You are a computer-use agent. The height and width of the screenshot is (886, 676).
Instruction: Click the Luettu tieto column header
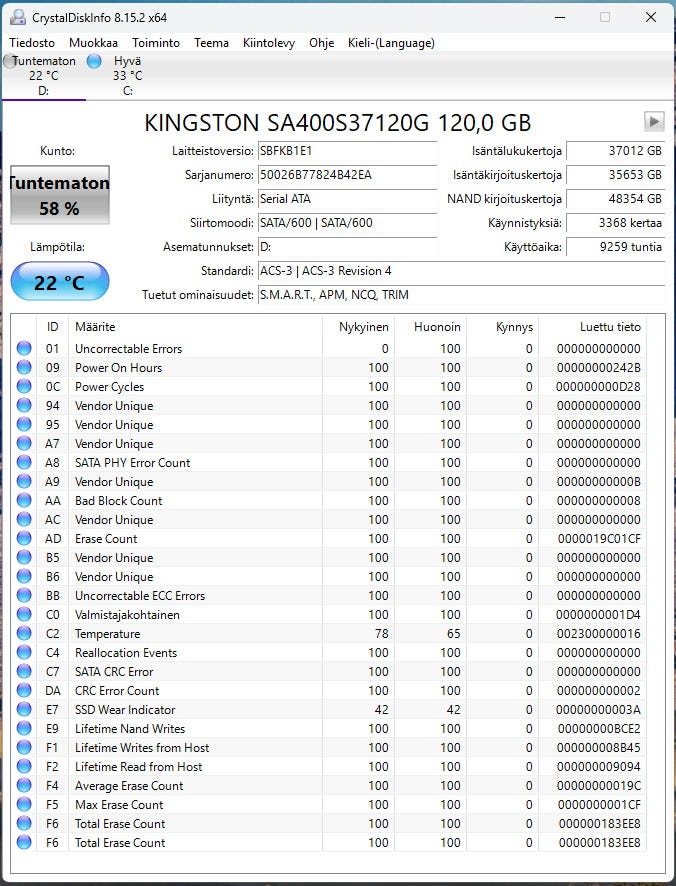(x=592, y=327)
